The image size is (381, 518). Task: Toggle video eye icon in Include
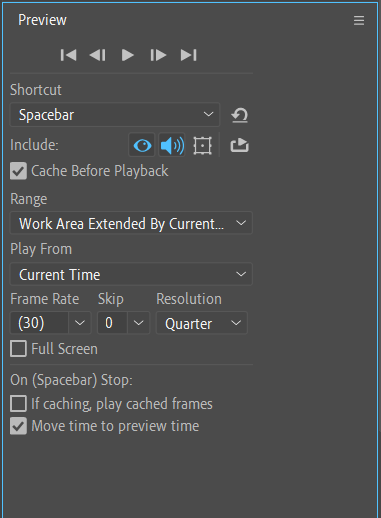click(x=142, y=145)
